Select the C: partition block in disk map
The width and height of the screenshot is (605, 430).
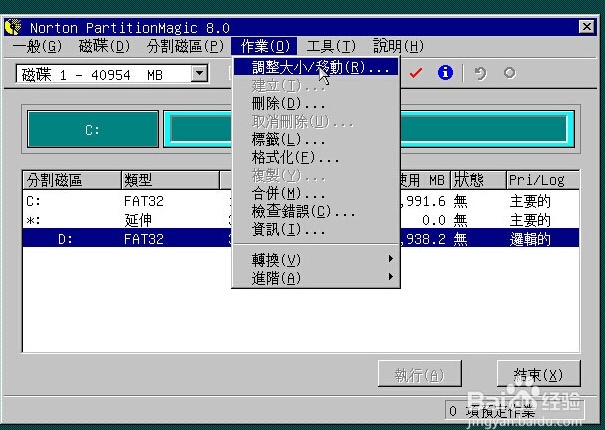[x=93, y=129]
